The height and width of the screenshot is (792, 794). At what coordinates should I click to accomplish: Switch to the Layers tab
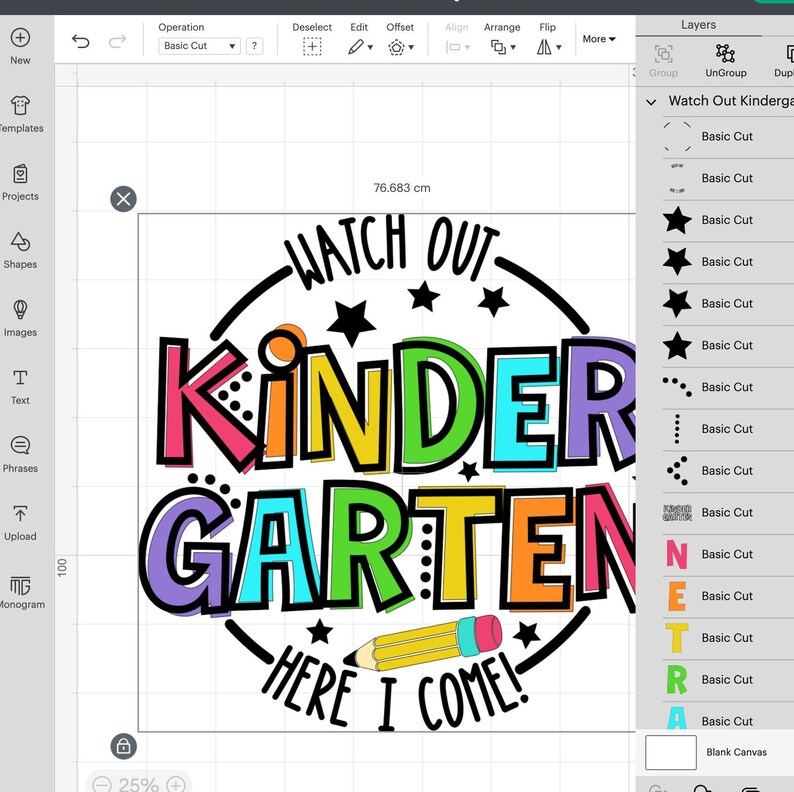point(698,25)
